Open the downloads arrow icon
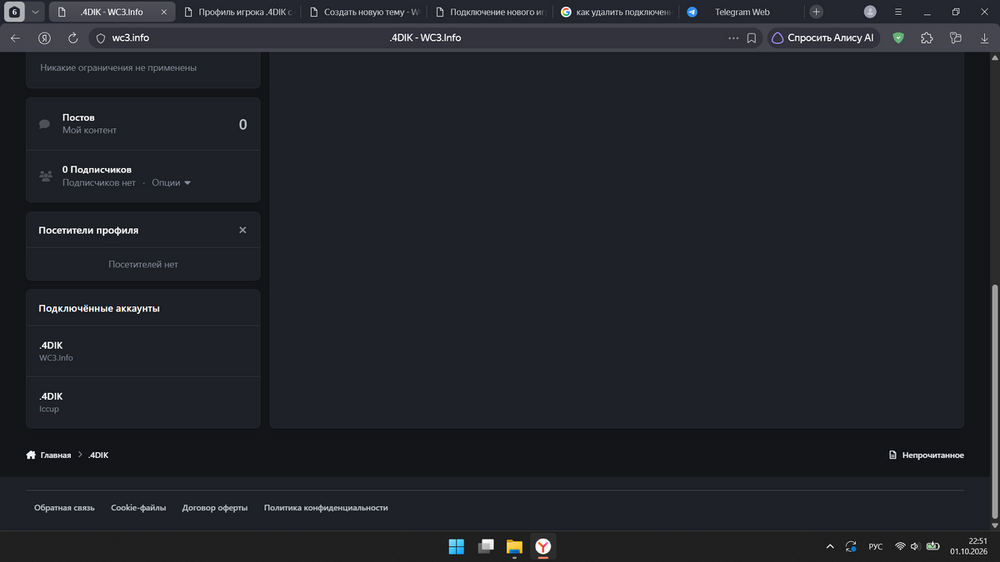The height and width of the screenshot is (562, 1000). pos(984,38)
